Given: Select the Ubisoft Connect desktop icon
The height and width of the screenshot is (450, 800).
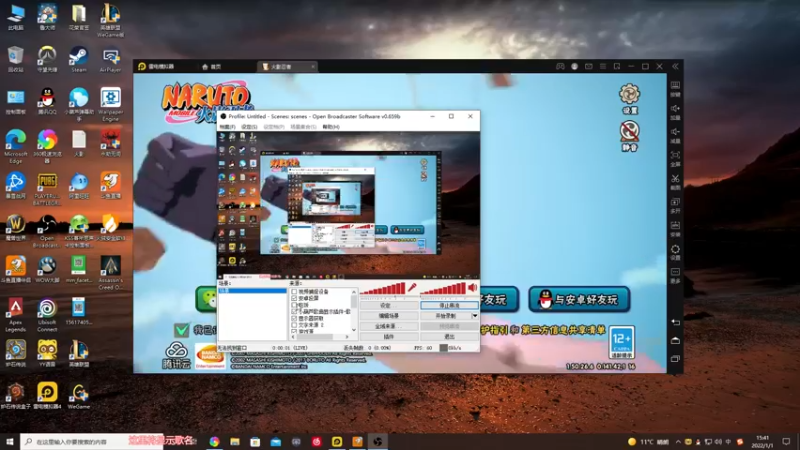Looking at the screenshot, I should 47,315.
